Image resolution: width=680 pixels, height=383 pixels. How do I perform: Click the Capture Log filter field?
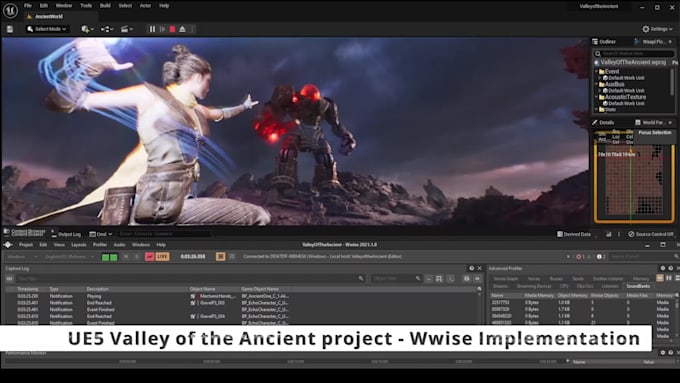point(190,278)
